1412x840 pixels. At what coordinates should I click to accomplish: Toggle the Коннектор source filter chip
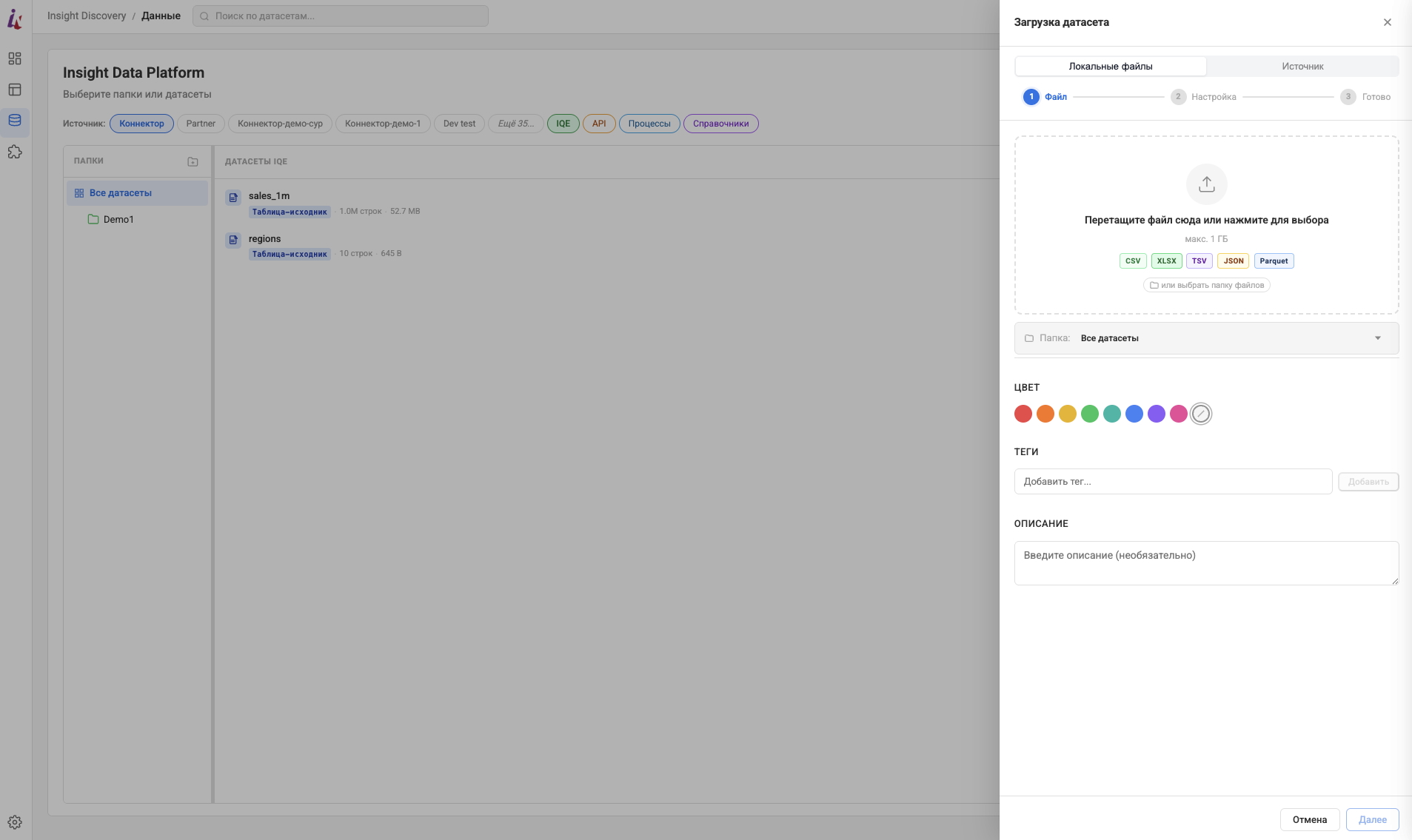pyautogui.click(x=141, y=124)
